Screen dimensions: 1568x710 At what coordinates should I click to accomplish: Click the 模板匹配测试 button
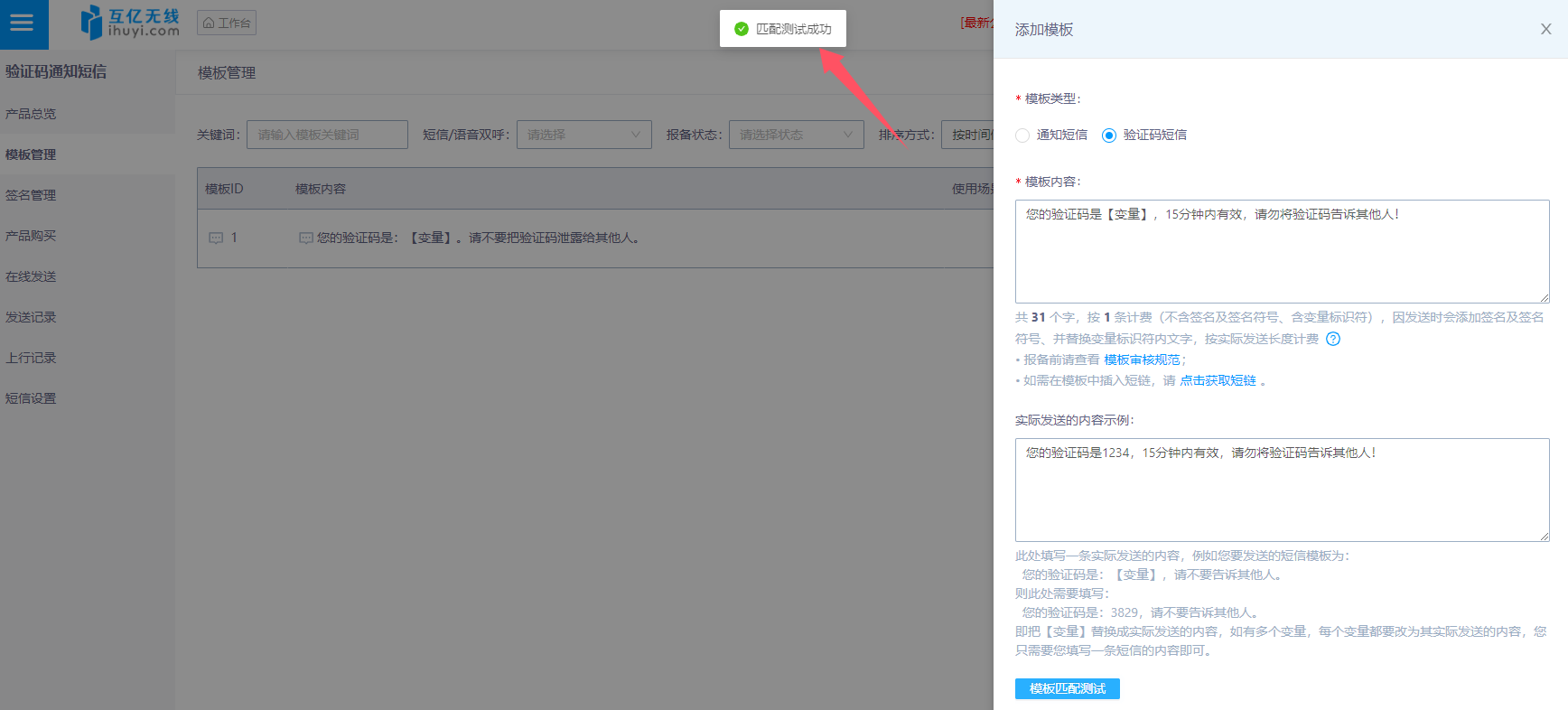coord(1067,688)
